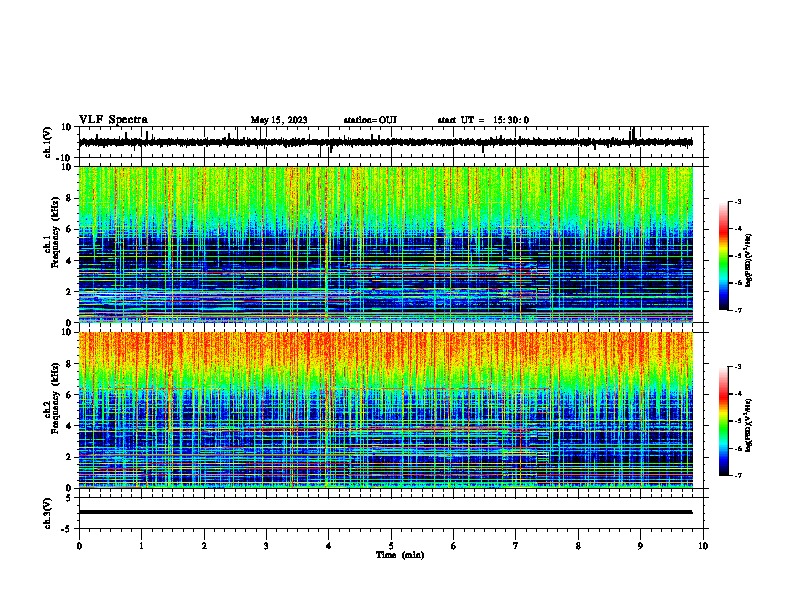
Task: Click the ch.1 spectrogram color scale bar
Action: (x=724, y=256)
